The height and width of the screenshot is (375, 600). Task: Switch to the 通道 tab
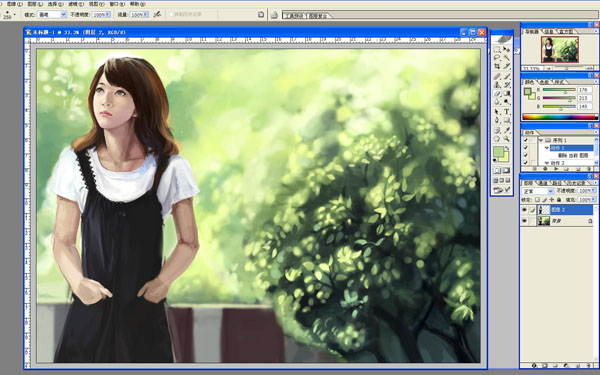[543, 183]
